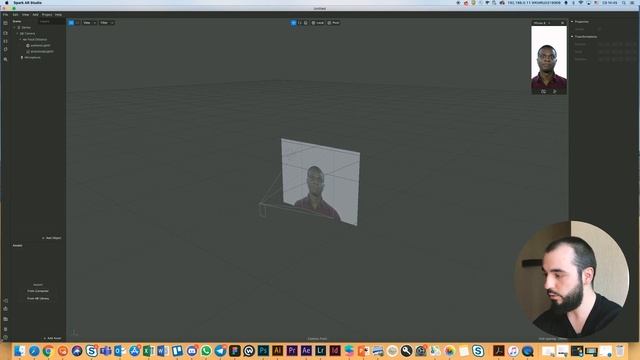Select the scale manipulator tool
640x360 pixels.
tap(306, 23)
